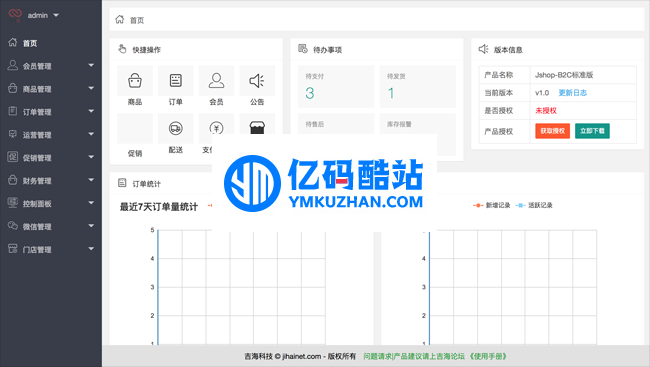
Task: Expand the 会员管理 sidebar menu
Action: [51, 66]
